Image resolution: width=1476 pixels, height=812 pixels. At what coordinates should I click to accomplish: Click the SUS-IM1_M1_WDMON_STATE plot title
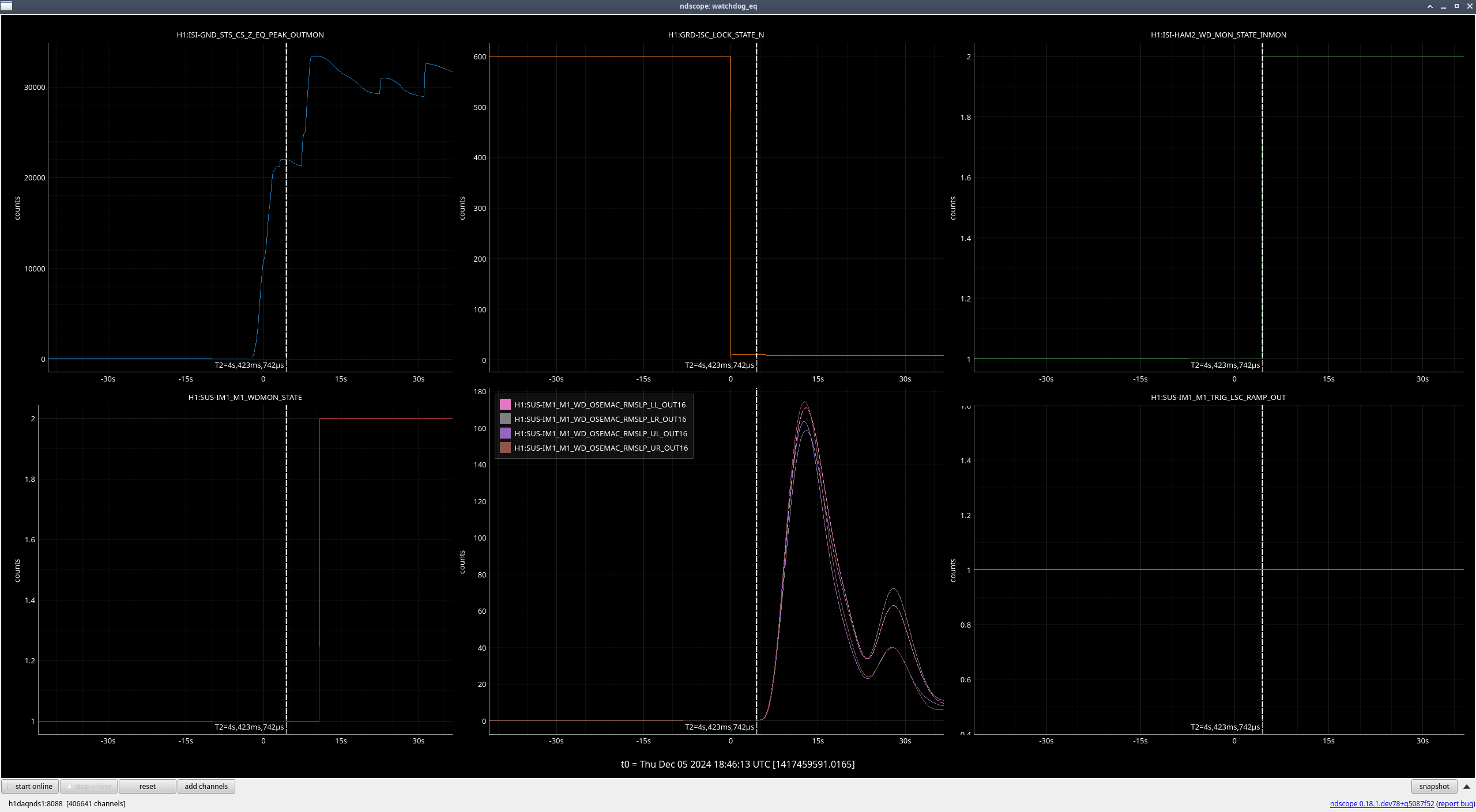[x=245, y=397]
